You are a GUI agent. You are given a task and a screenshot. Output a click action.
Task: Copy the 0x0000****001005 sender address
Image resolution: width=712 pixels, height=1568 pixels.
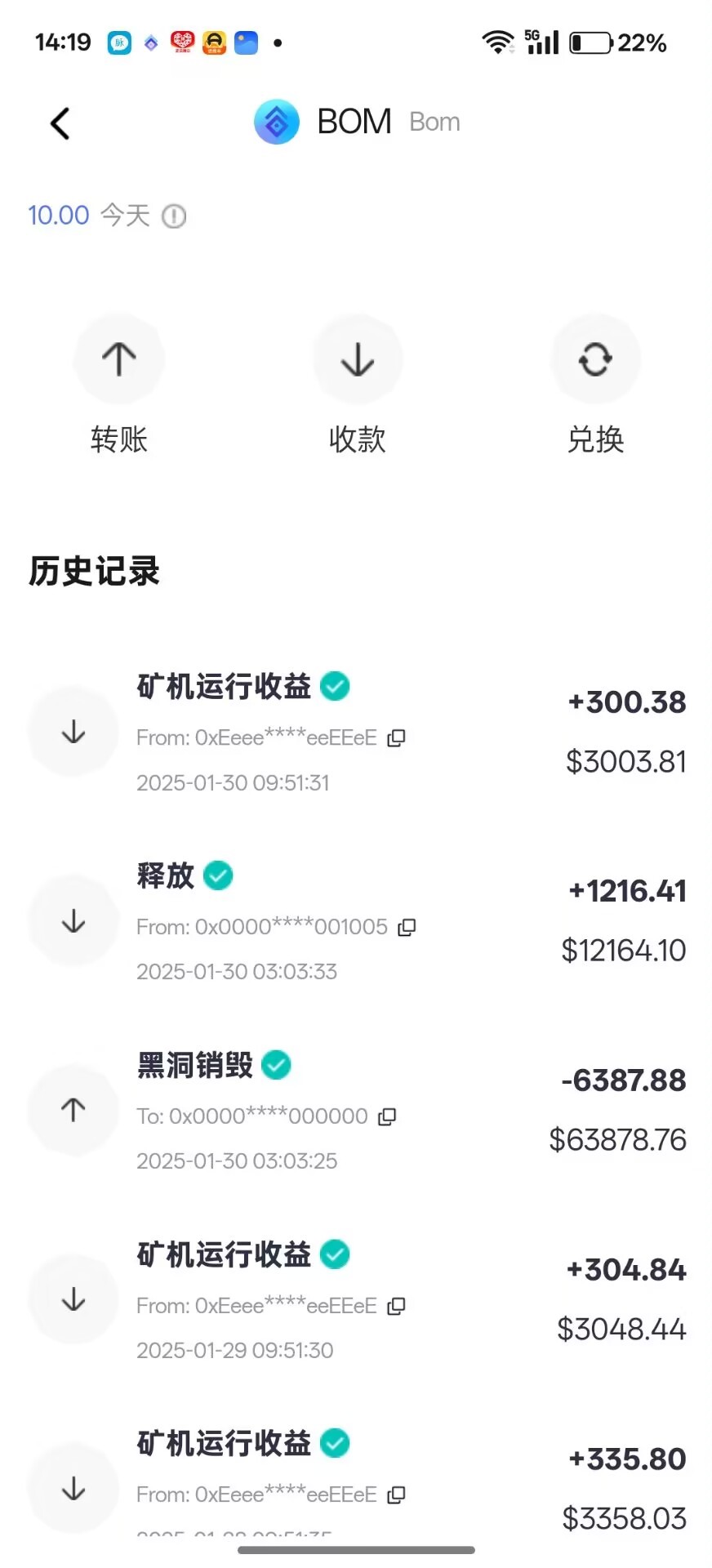[x=407, y=928]
